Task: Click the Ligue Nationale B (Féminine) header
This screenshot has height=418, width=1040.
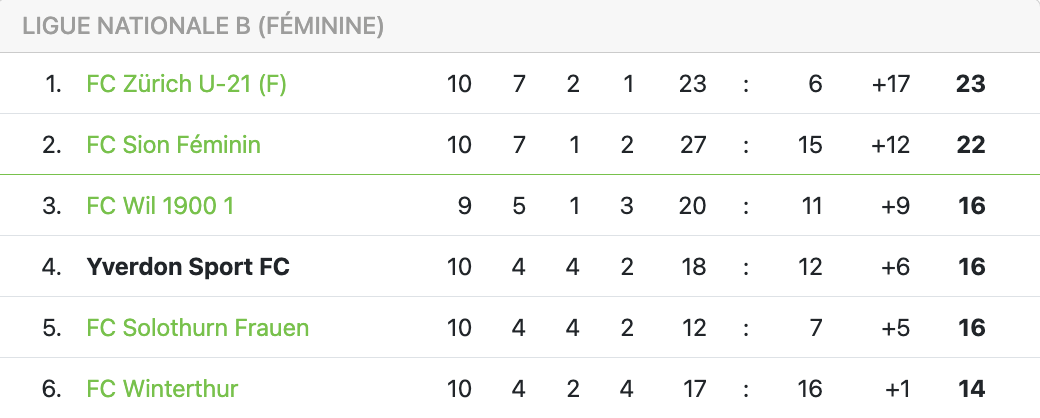Action: pyautogui.click(x=203, y=27)
